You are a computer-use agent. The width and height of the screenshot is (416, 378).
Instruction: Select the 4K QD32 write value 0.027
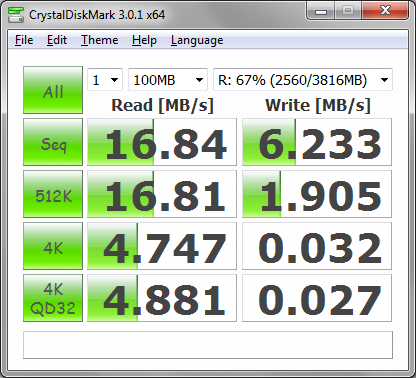317,298
